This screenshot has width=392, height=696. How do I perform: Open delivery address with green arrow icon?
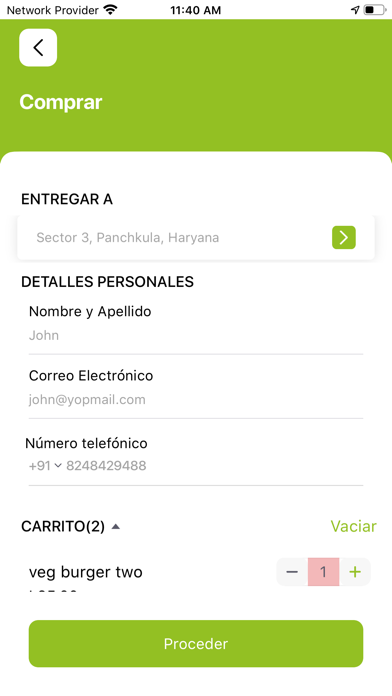click(x=344, y=237)
